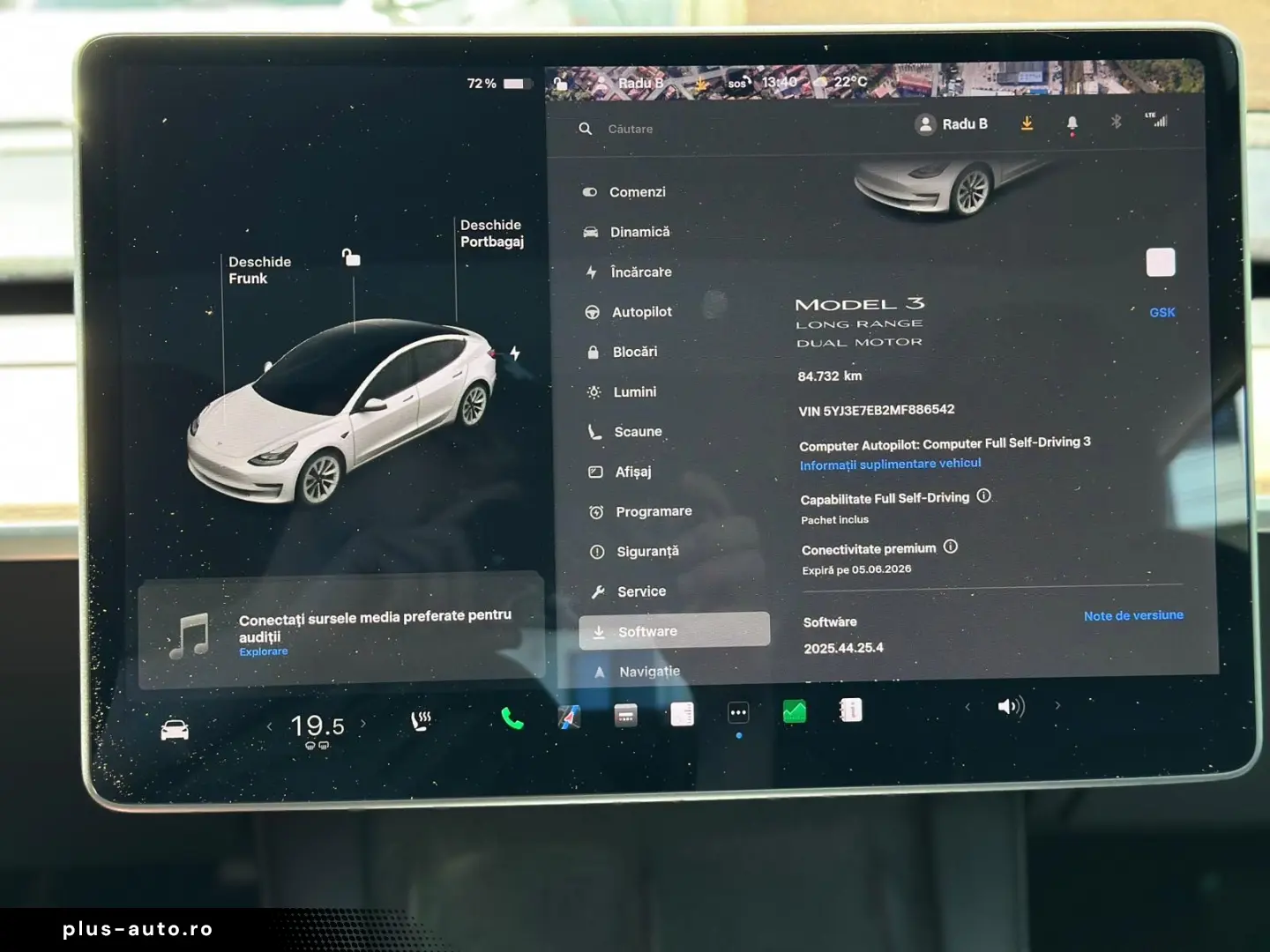Toggle the seat heater icon
This screenshot has height=952, width=1270.
421,722
